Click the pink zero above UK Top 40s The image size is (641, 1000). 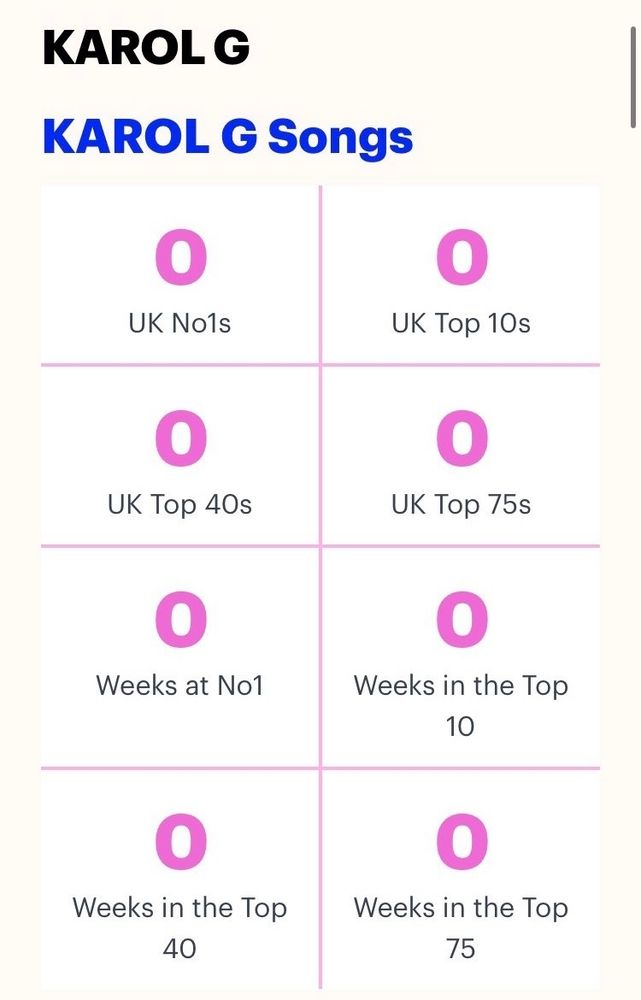pyautogui.click(x=181, y=438)
